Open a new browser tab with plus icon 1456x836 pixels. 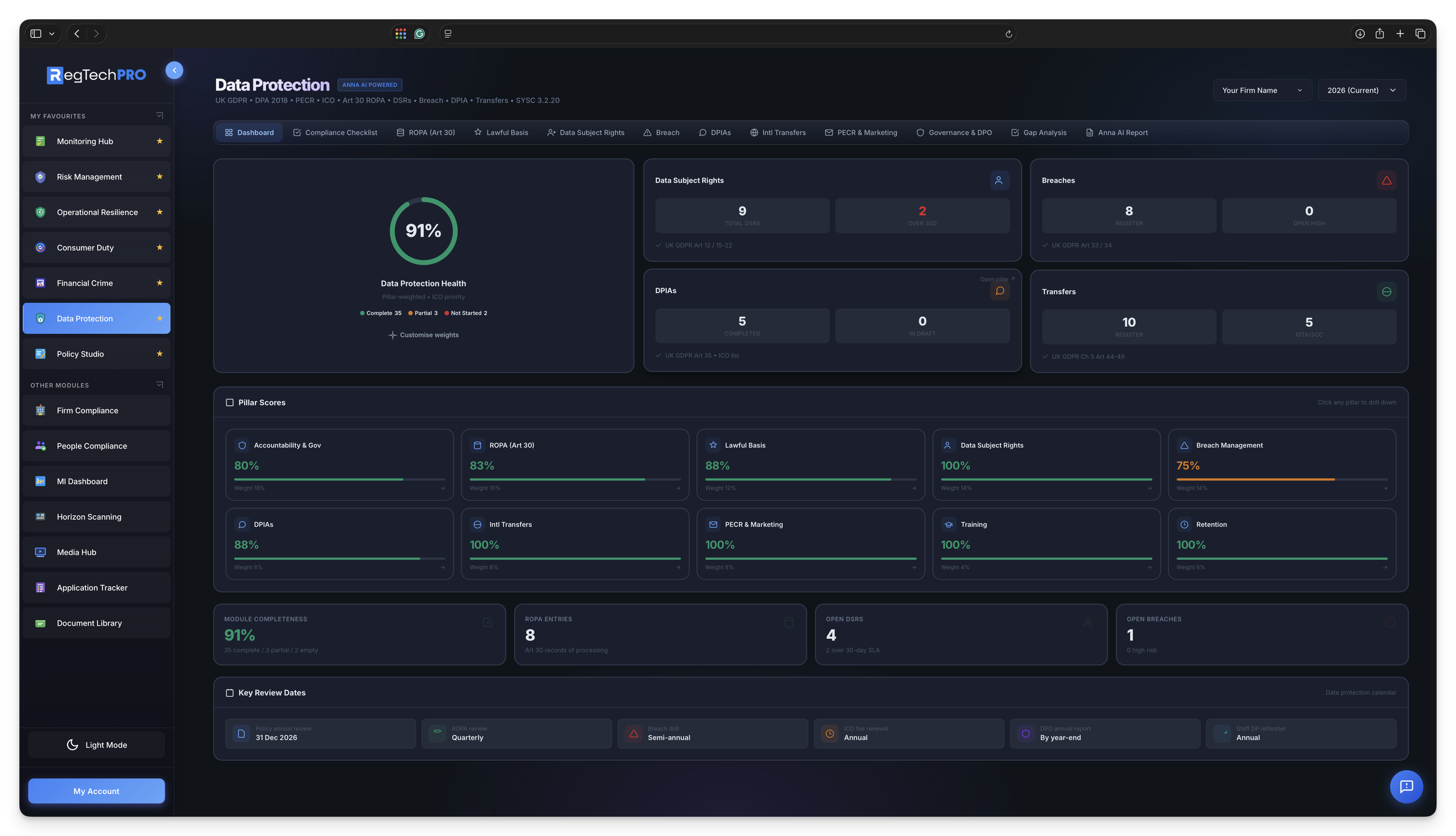[x=1400, y=34]
